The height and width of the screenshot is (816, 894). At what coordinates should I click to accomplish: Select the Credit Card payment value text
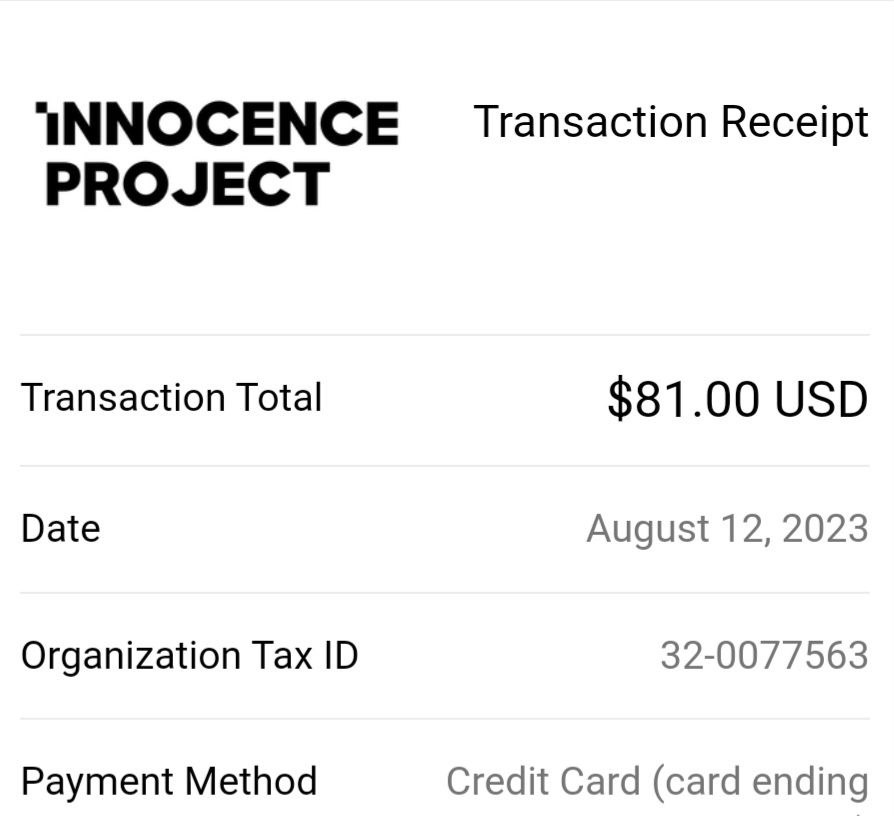coord(657,782)
